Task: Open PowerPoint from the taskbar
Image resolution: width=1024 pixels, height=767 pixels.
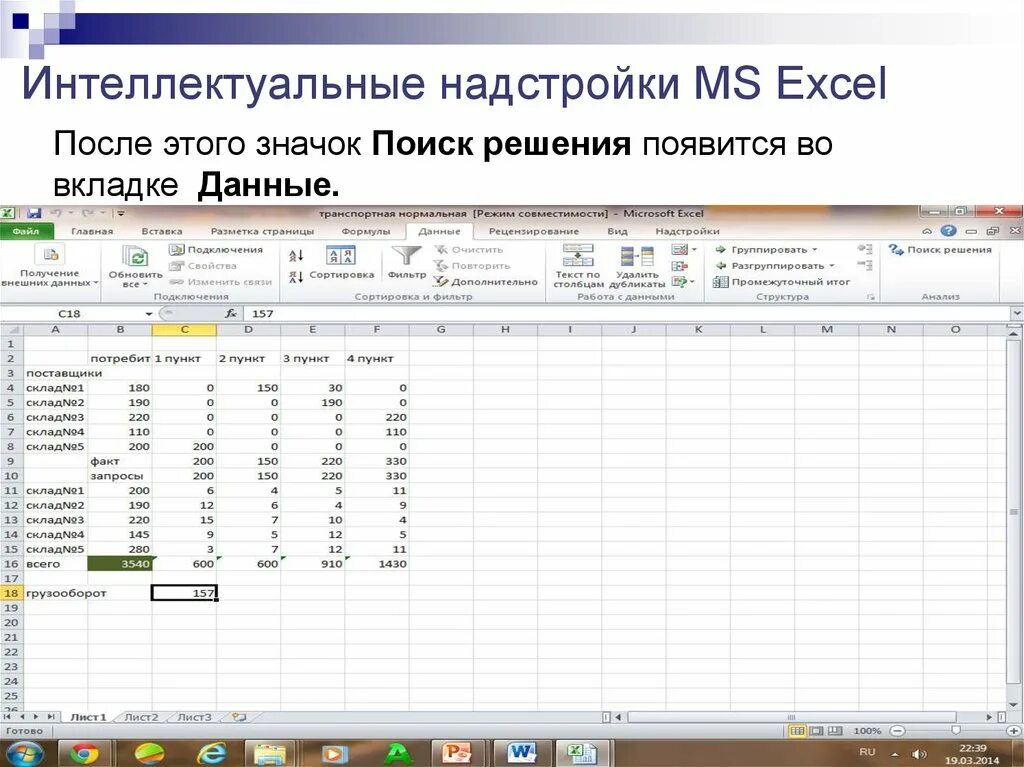Action: click(x=456, y=754)
